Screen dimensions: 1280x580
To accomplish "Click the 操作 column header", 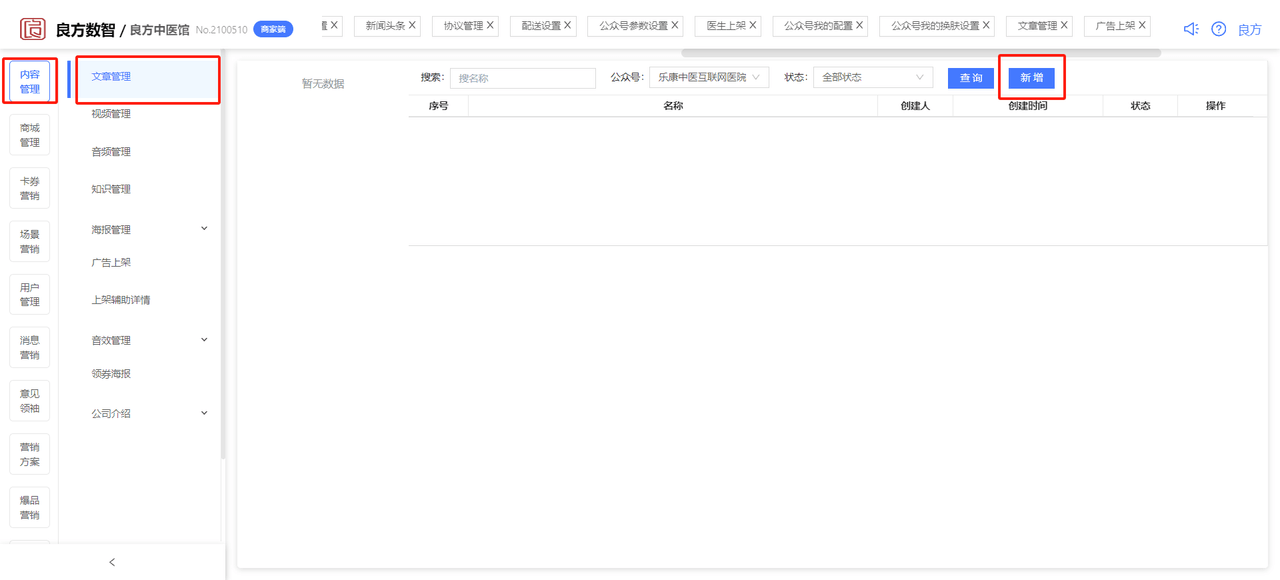I will coord(1215,106).
